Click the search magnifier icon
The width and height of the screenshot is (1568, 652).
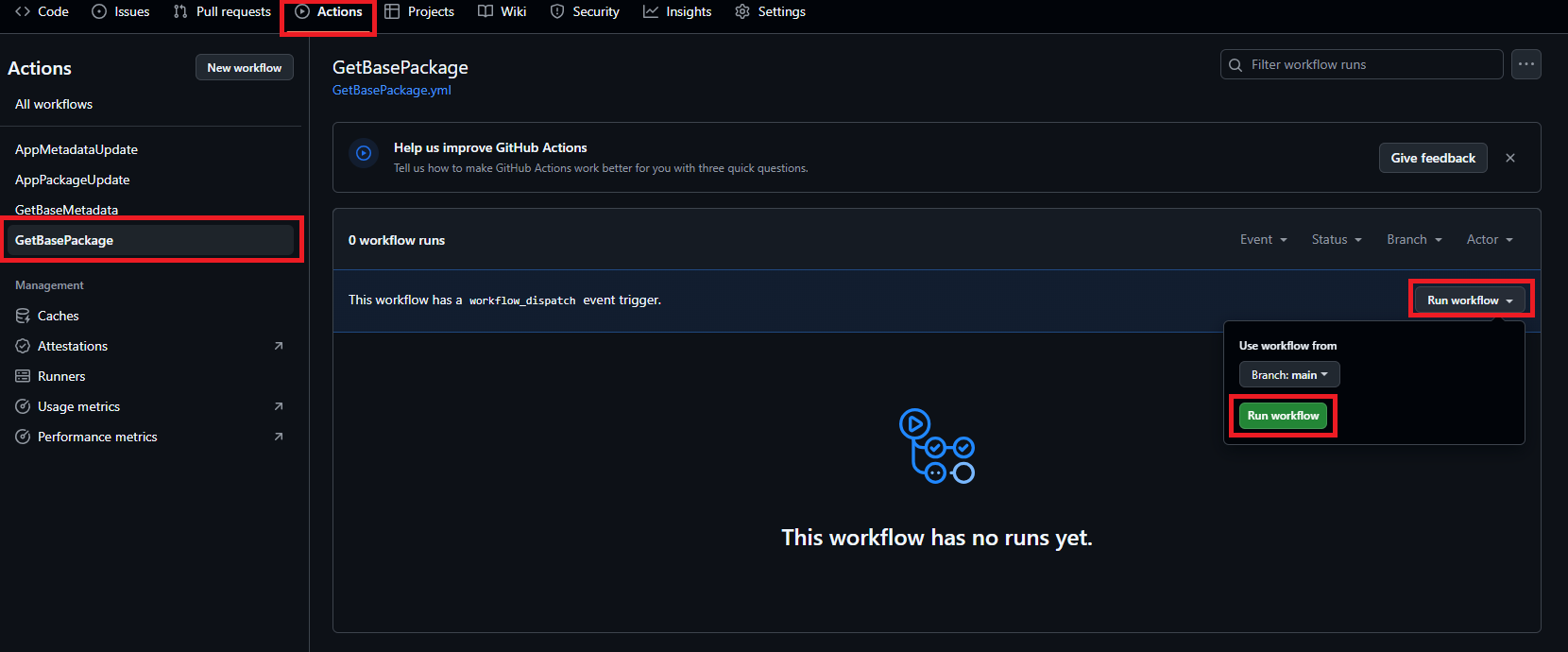1236,65
